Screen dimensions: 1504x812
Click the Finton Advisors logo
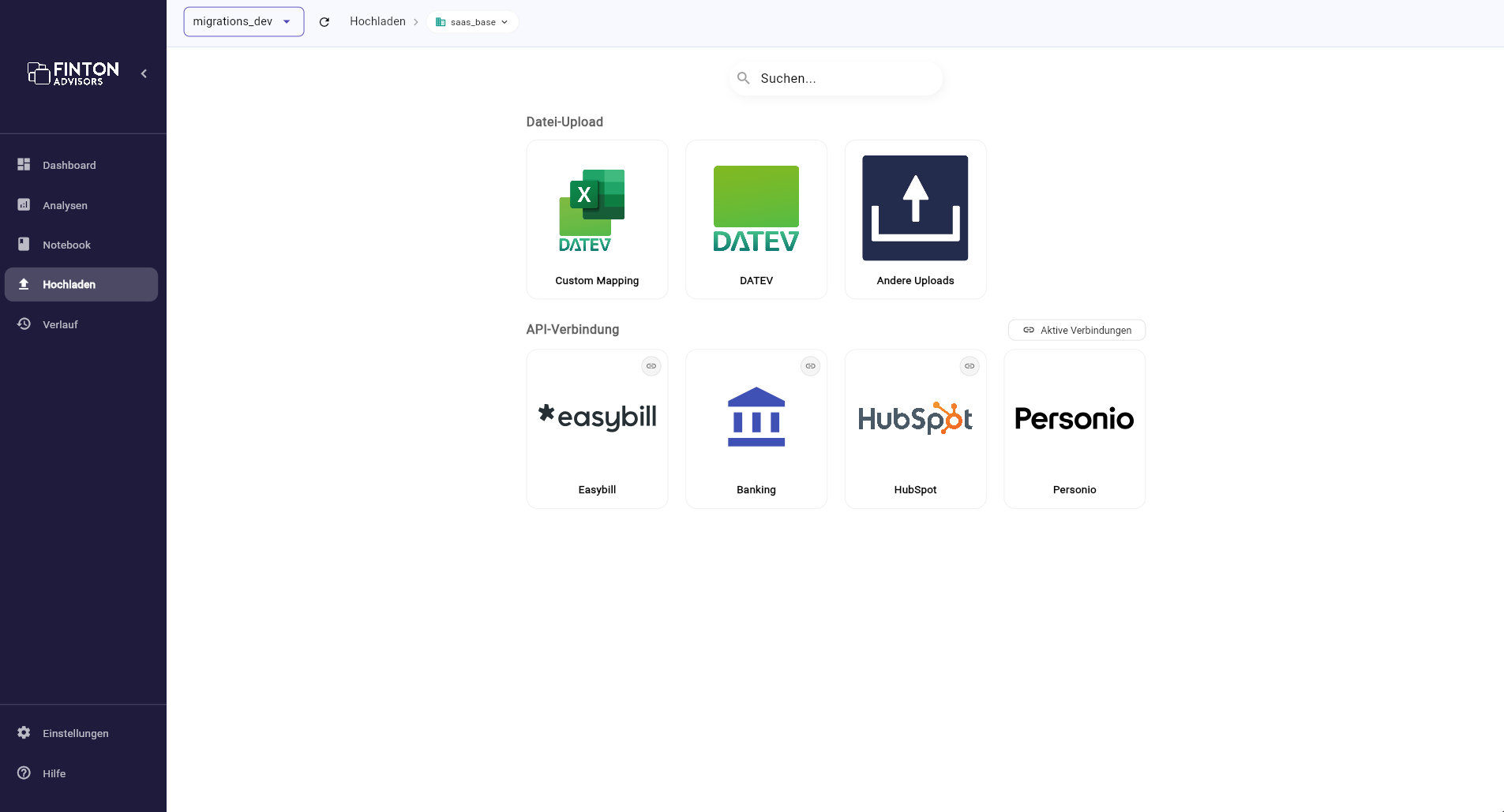click(73, 73)
